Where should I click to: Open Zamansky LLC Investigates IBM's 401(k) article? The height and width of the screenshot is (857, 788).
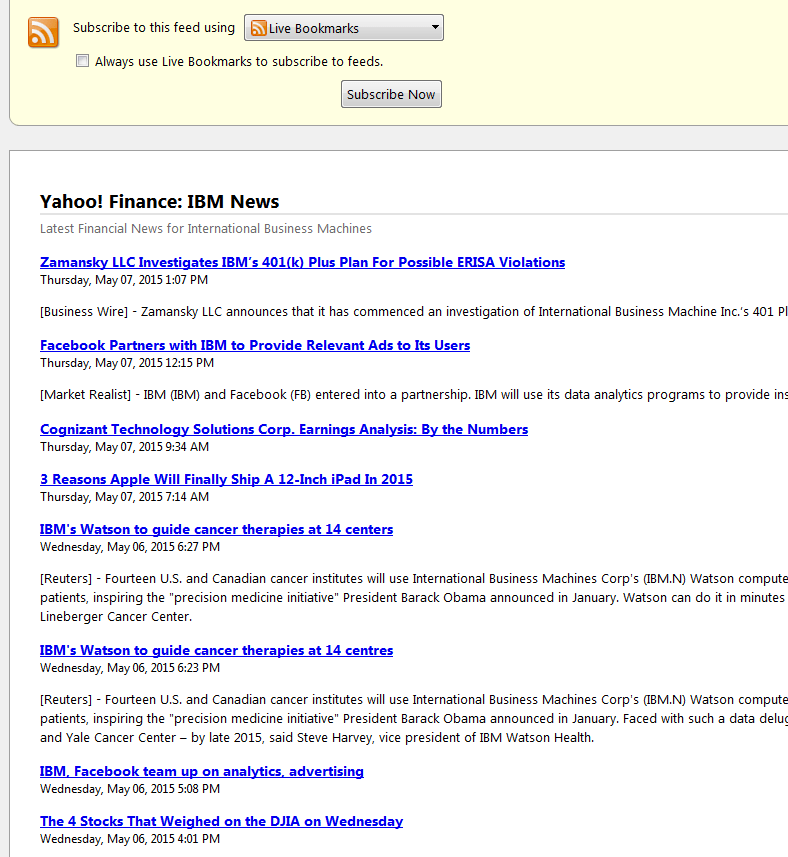coord(302,262)
